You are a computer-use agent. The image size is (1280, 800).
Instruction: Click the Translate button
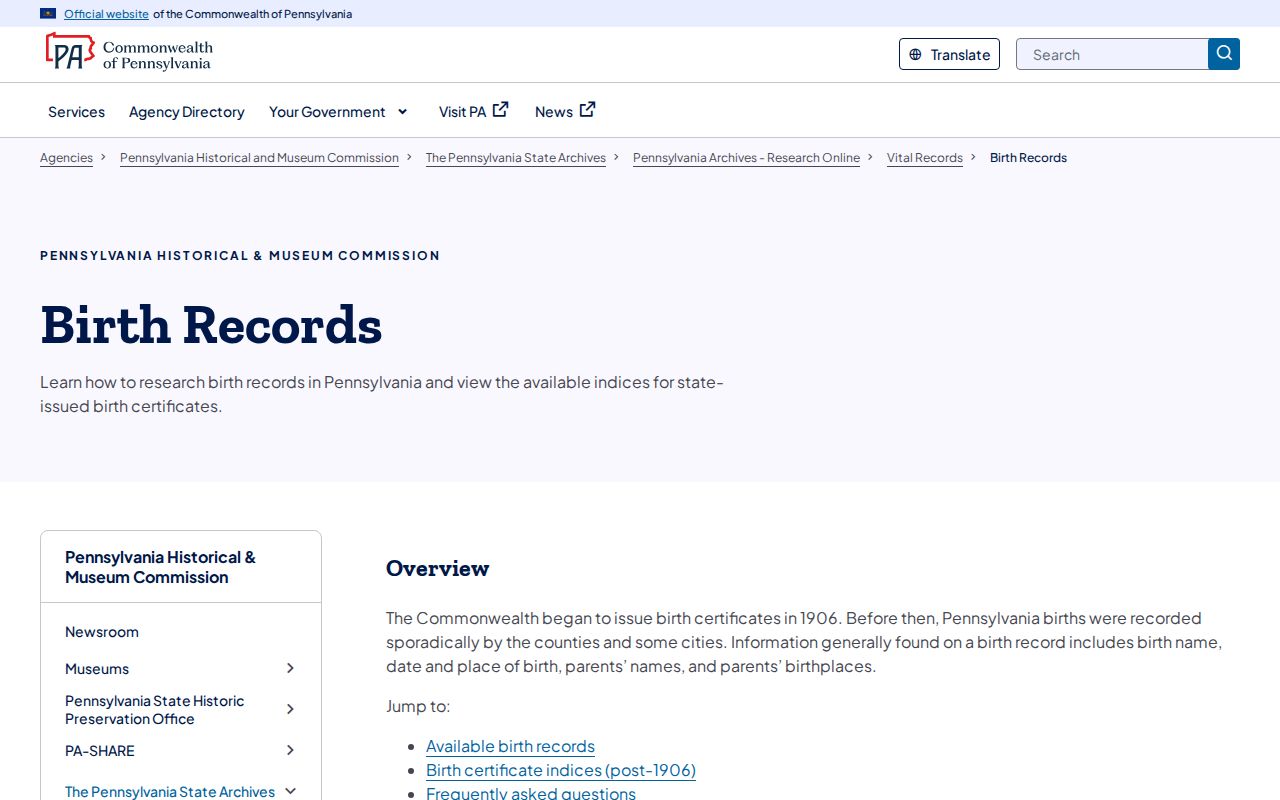(949, 54)
